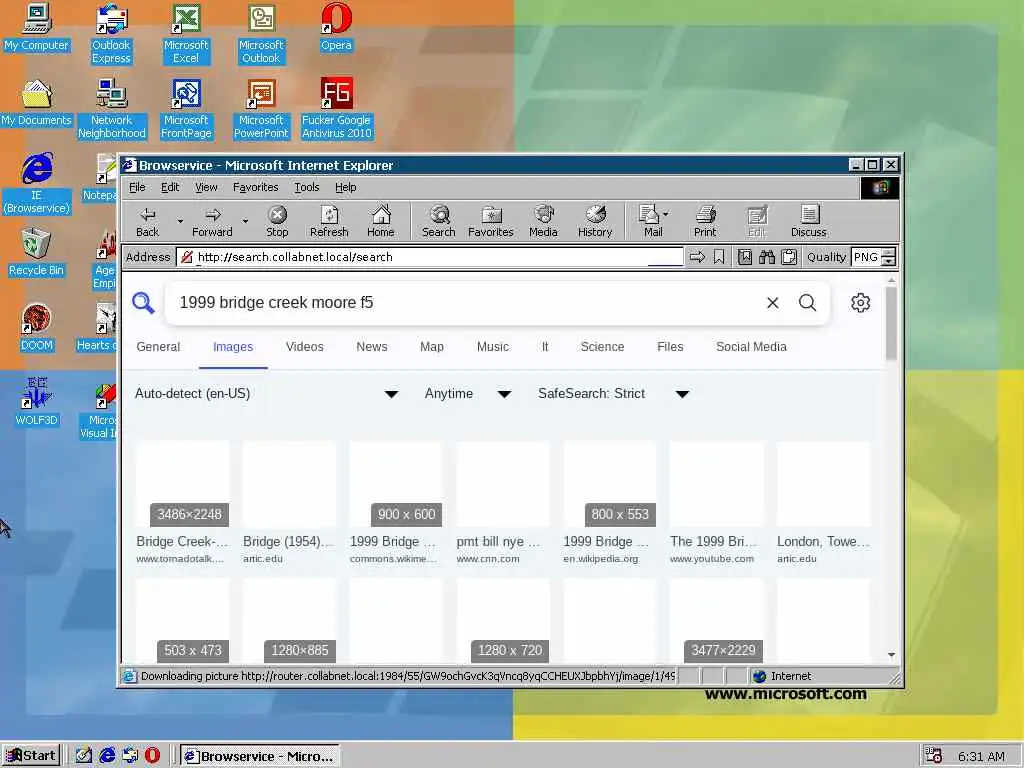
Task: Open Opera desktop icon
Action: (336, 28)
